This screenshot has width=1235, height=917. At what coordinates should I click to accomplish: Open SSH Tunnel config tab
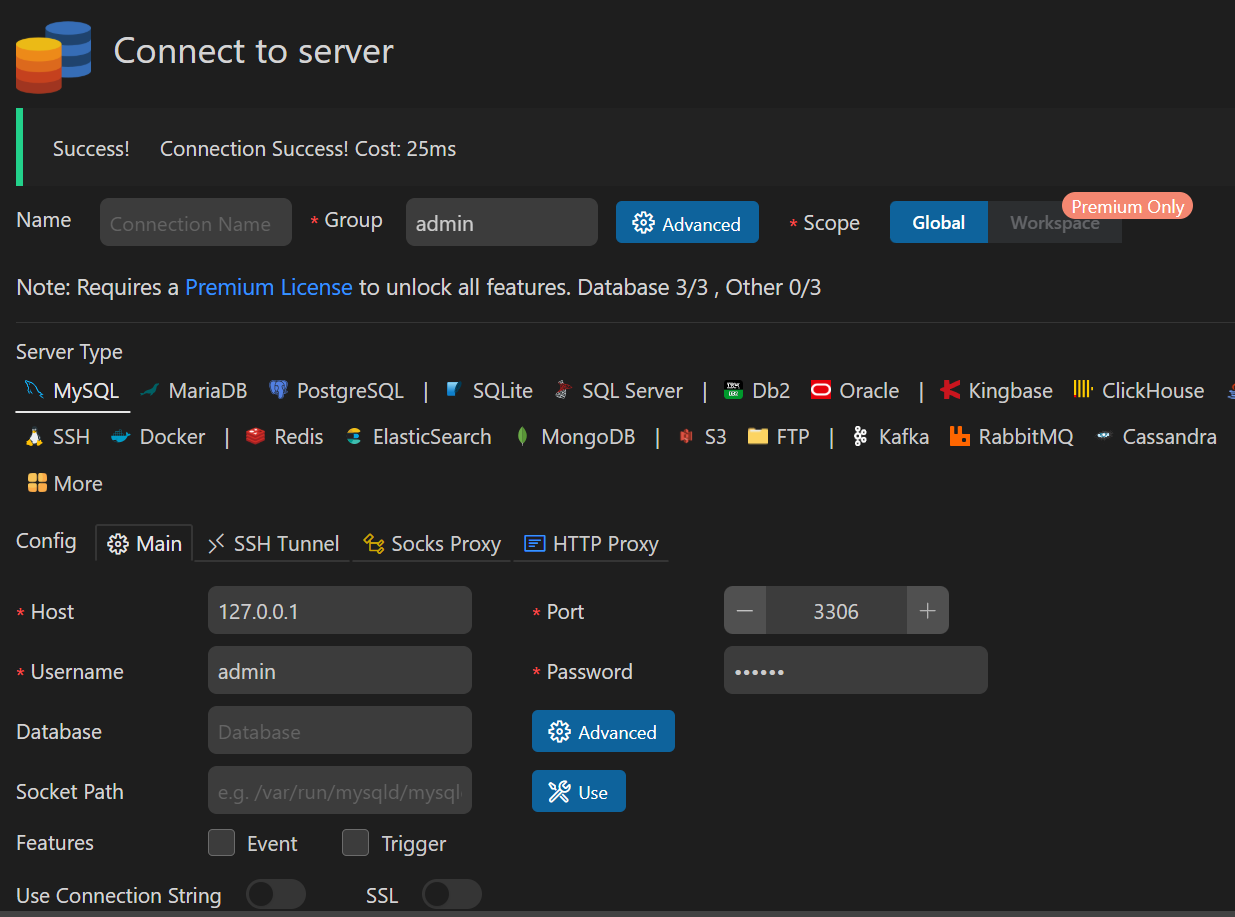pos(273,543)
